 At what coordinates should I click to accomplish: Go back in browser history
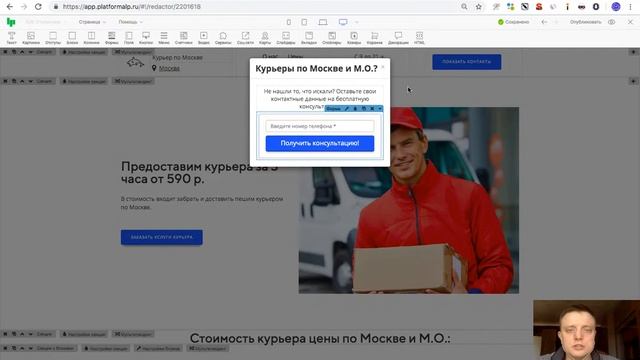click(x=10, y=7)
